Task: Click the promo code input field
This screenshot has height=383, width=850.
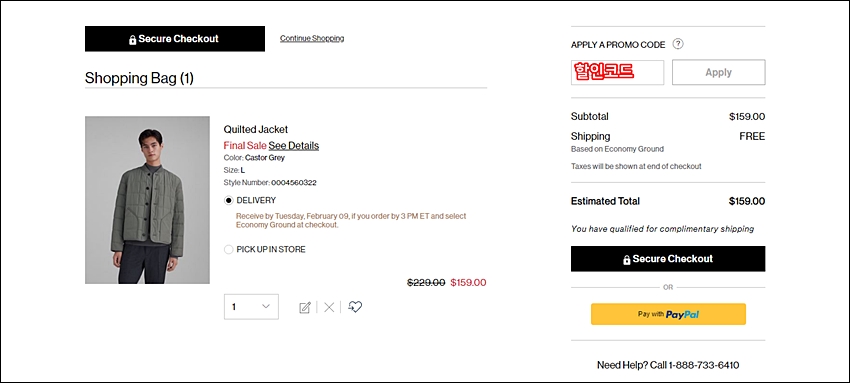Action: (x=617, y=72)
